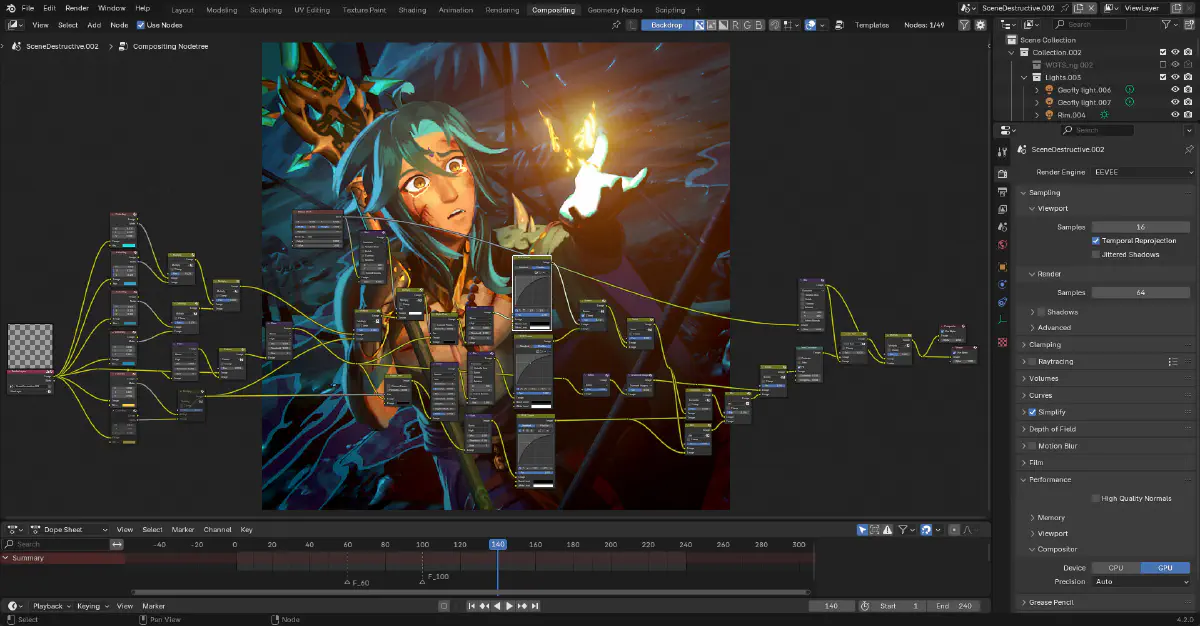This screenshot has width=1200, height=626.
Task: Toggle the Backdrop button
Action: (666, 25)
